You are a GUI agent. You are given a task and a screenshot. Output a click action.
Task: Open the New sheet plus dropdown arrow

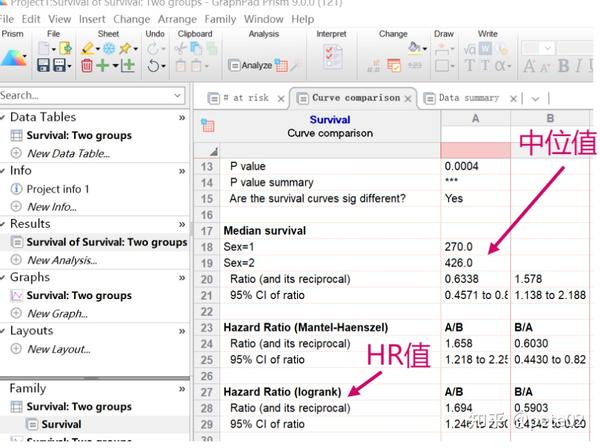pos(115,66)
